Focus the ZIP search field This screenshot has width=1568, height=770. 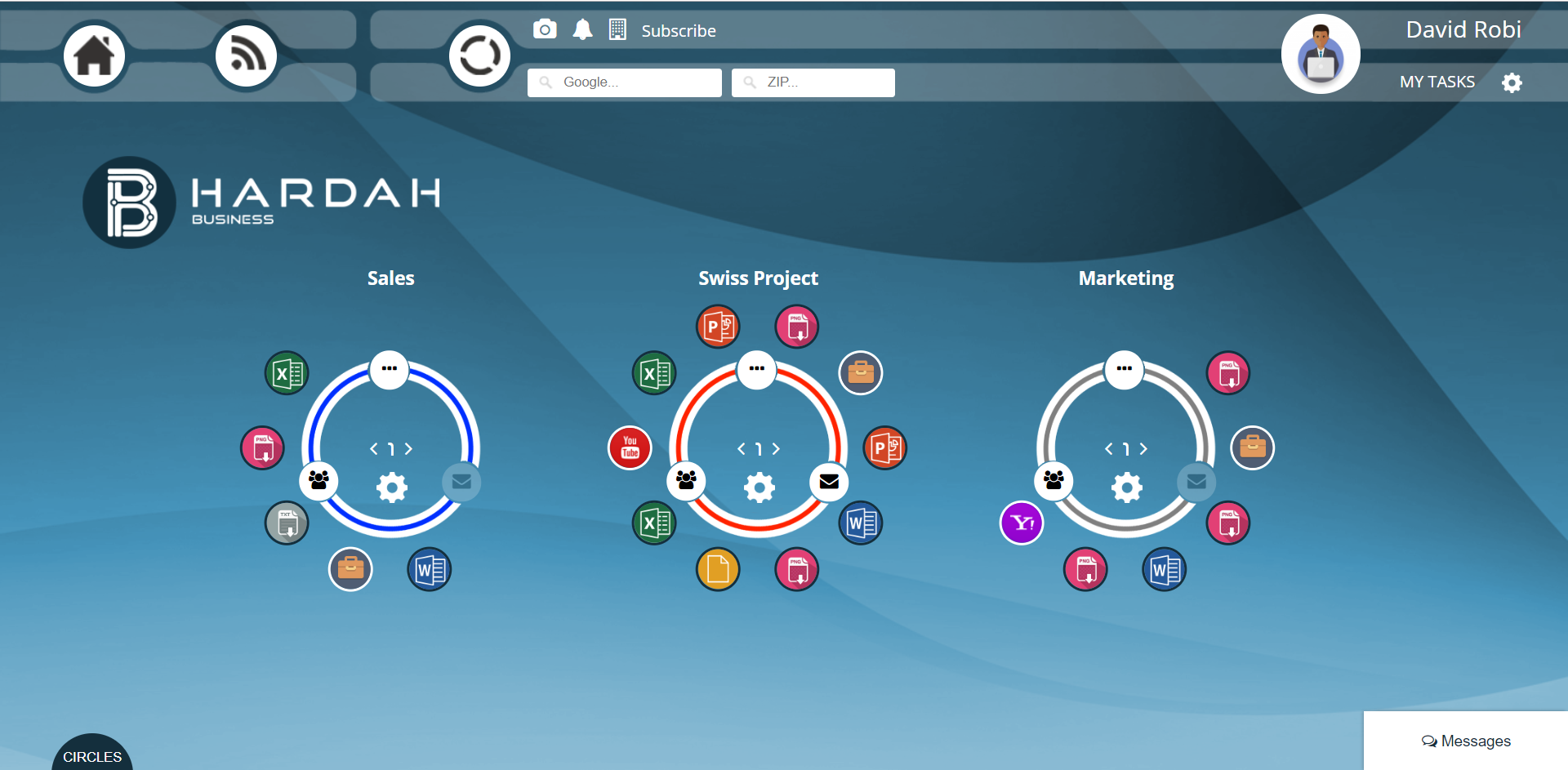(813, 82)
